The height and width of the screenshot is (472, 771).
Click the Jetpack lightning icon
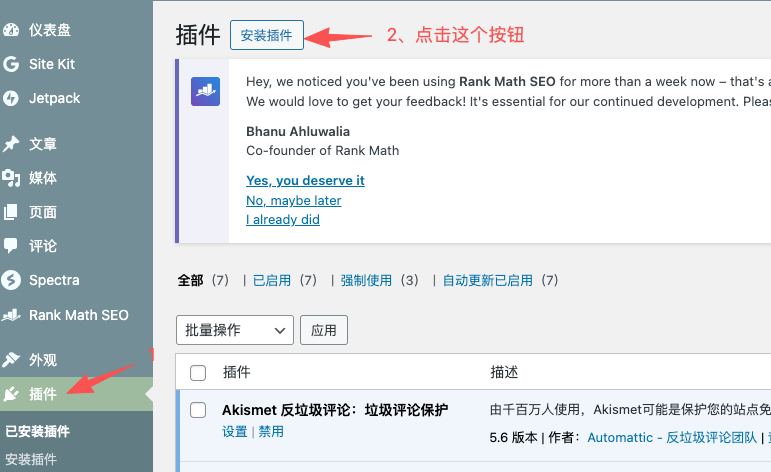11,98
